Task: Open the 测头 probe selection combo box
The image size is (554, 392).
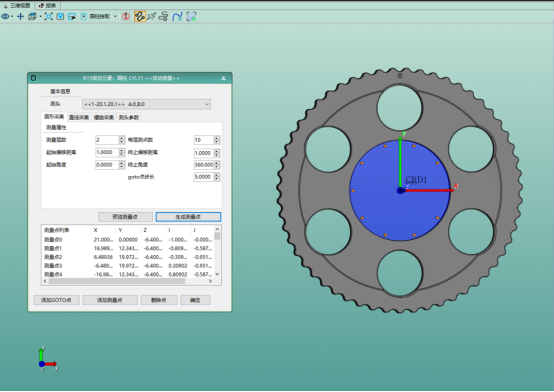Action: click(146, 104)
